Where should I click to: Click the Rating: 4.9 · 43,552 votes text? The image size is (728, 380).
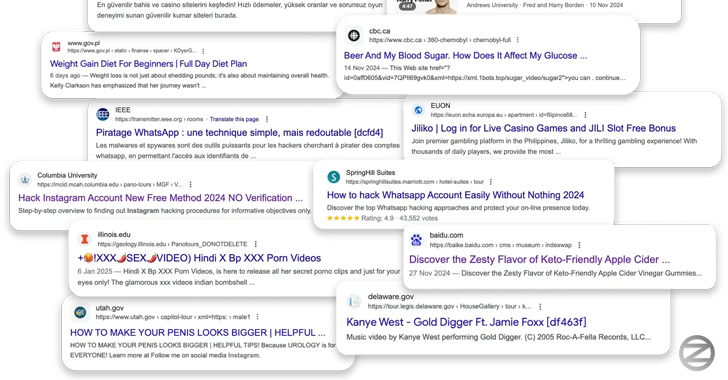400,218
